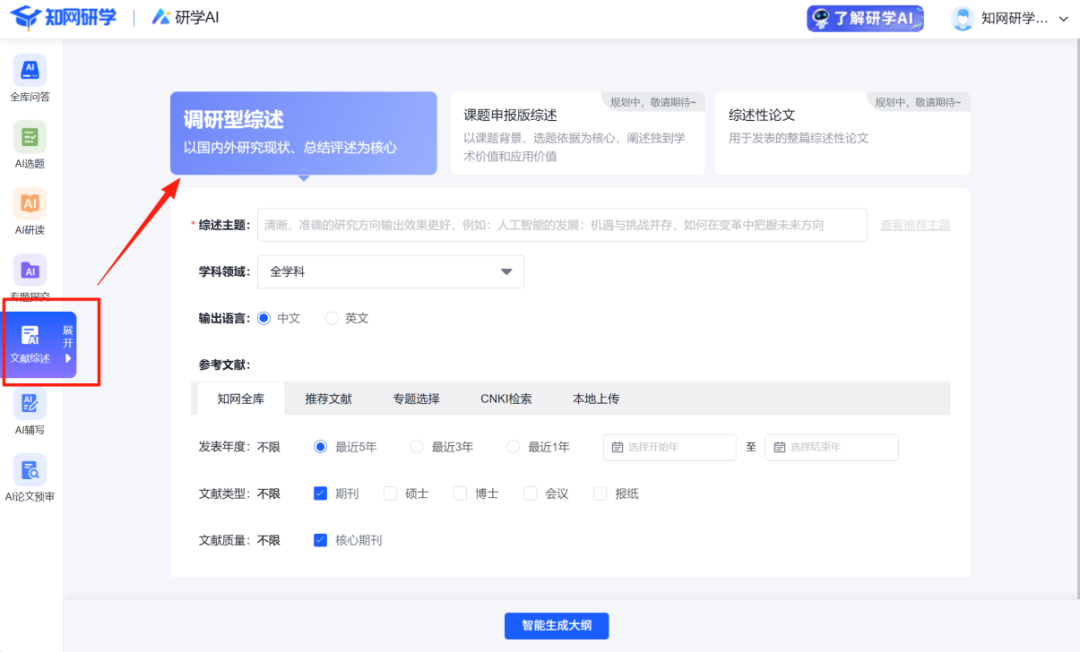Open AI选题 sidebar icon
Viewport: 1080px width, 652px height.
point(30,138)
